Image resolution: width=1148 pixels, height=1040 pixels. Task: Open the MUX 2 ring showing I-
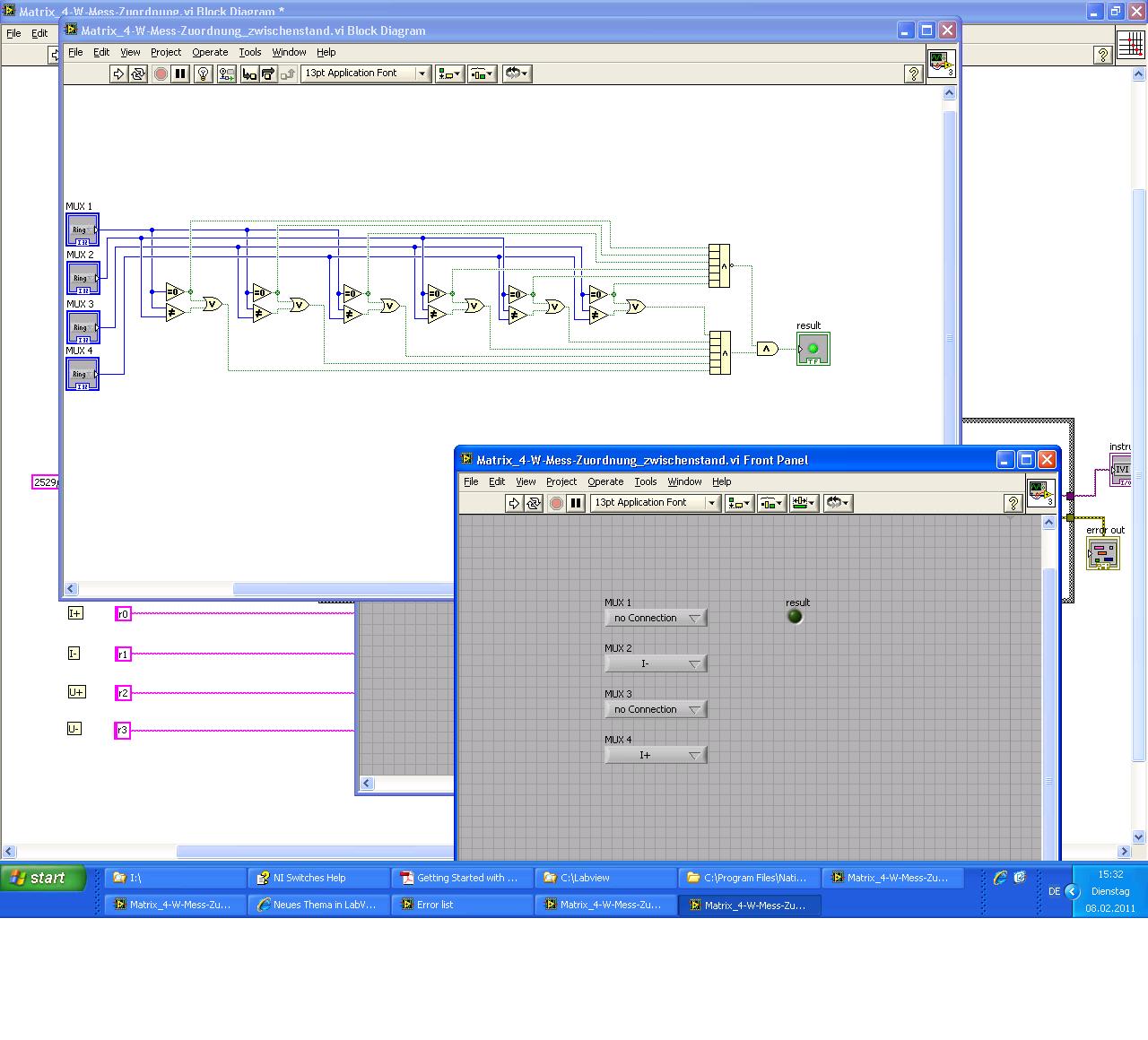coord(656,663)
